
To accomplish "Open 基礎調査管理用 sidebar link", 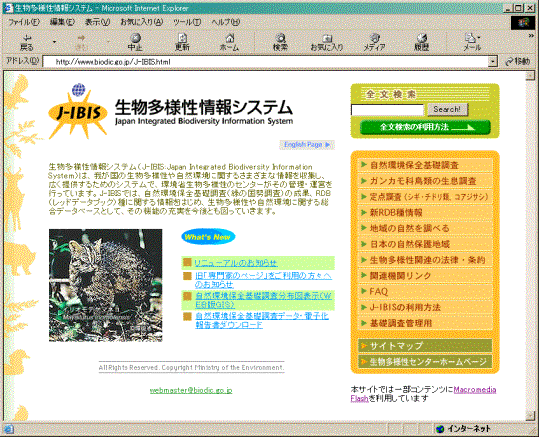I will [x=425, y=323].
